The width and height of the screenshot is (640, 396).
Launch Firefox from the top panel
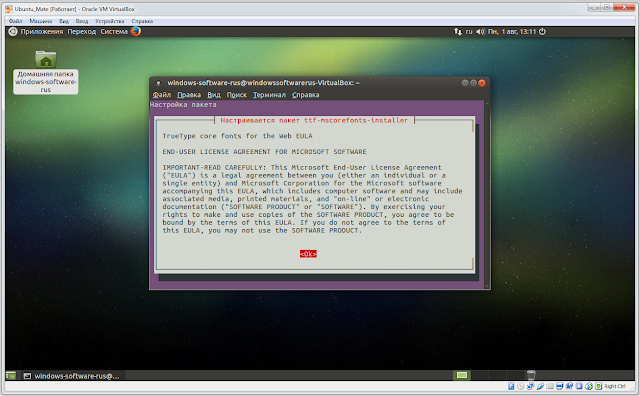[x=136, y=31]
